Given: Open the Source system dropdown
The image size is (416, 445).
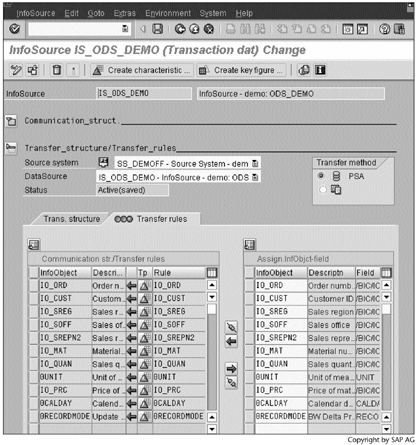Looking at the screenshot, I should (255, 163).
